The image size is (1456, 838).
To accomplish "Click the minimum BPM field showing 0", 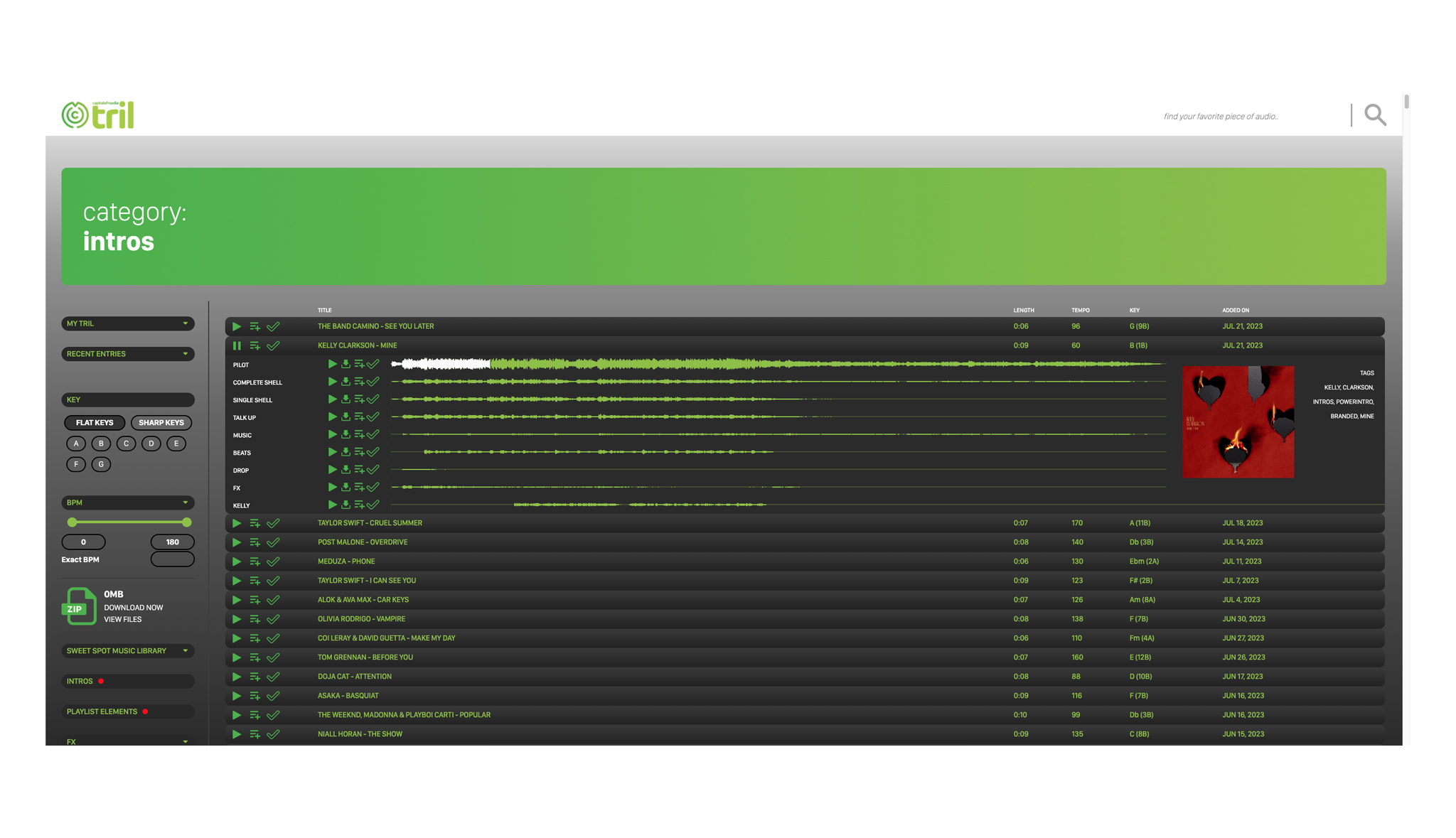I will [x=84, y=542].
